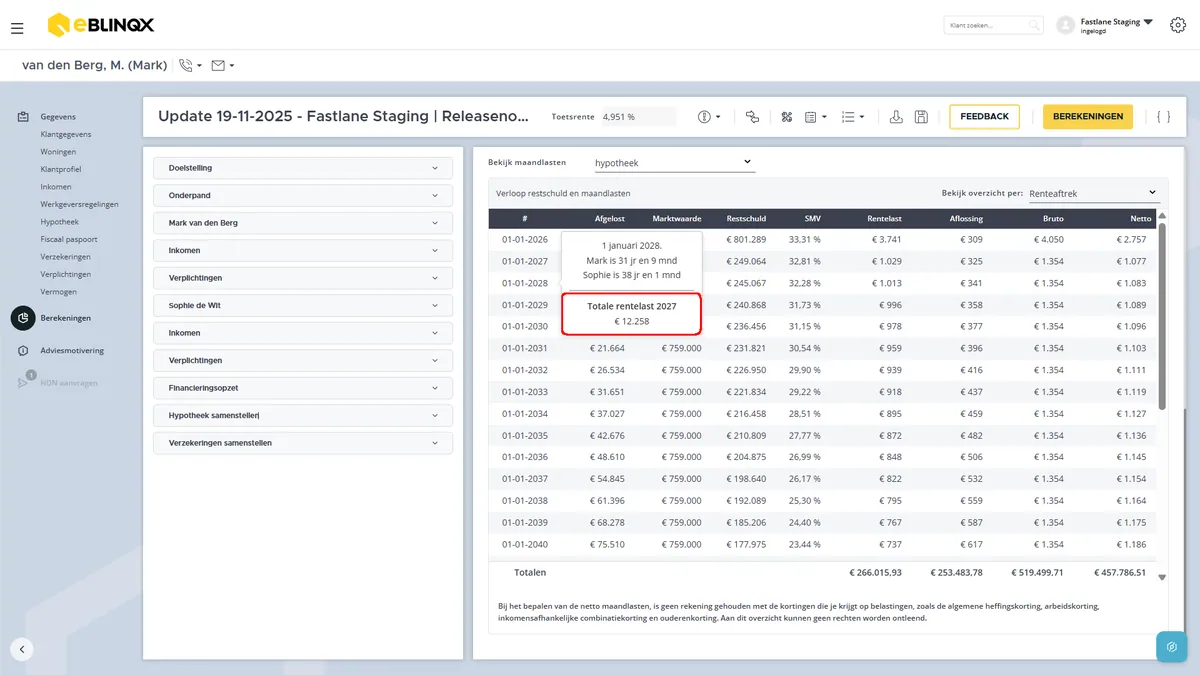Click the flow connection icon in toolbar
Image resolution: width=1200 pixels, height=675 pixels.
click(x=753, y=117)
